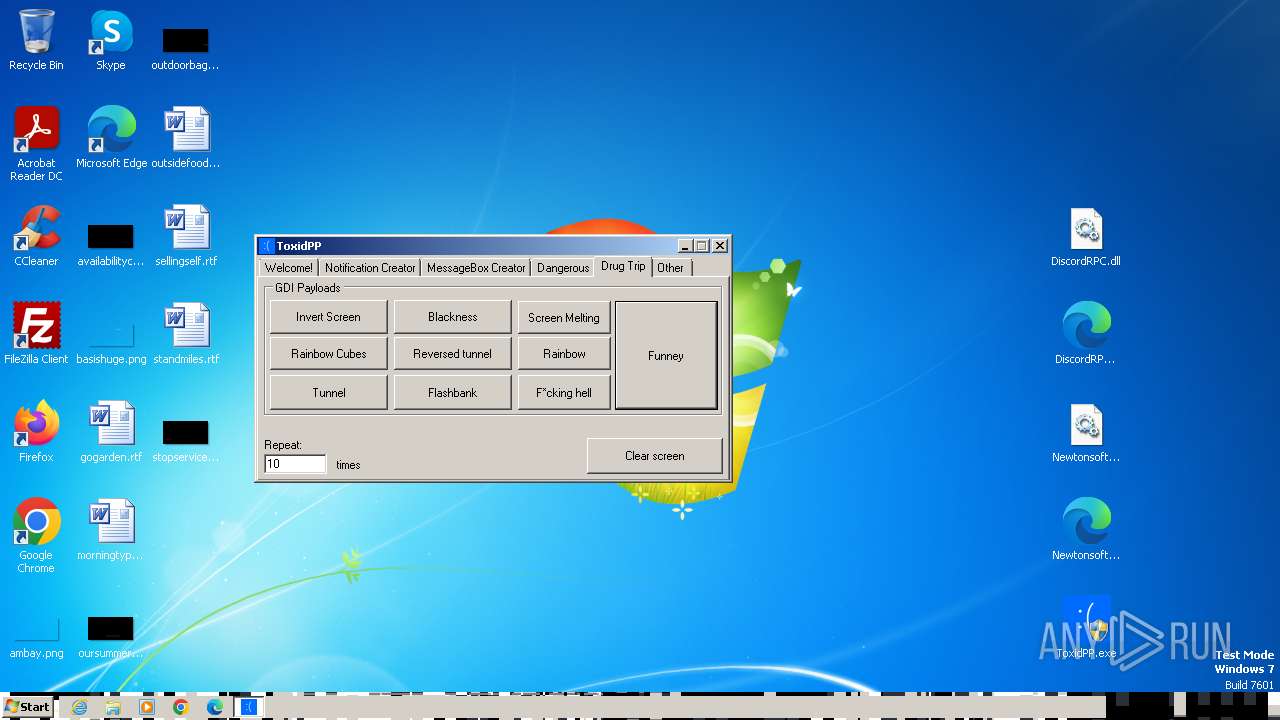
Task: Select the availabilityc desktop file
Action: 111,245
